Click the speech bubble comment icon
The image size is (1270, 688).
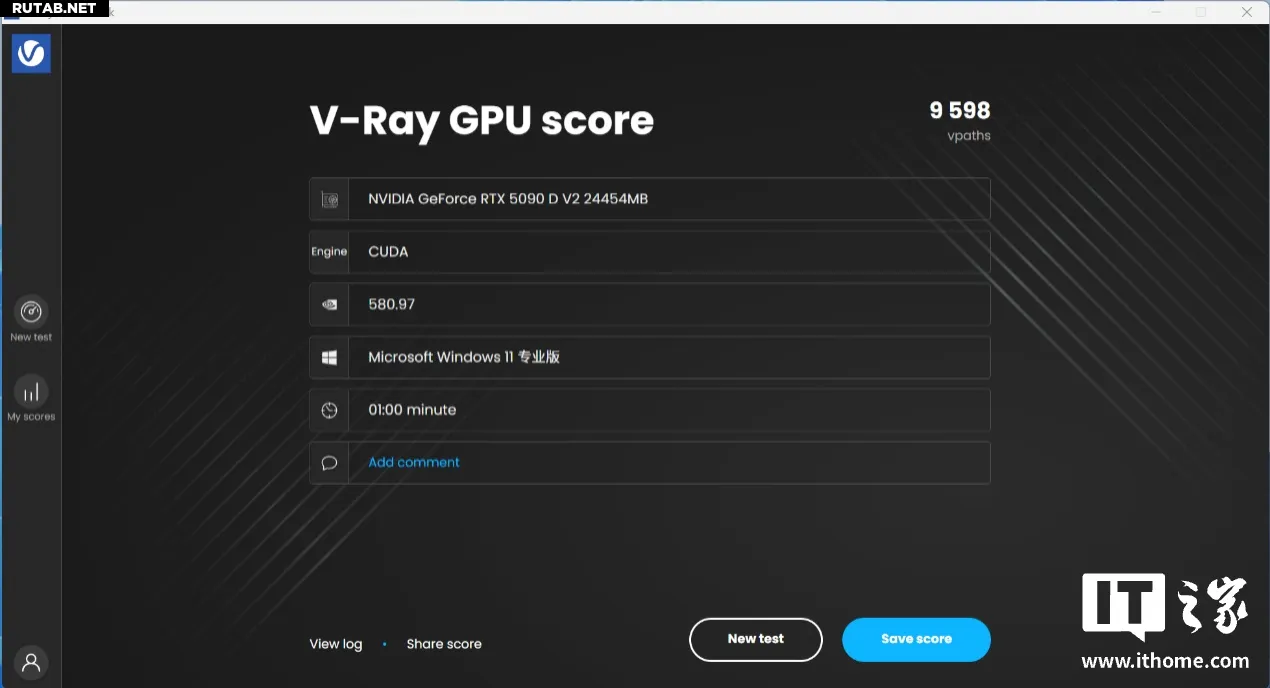coord(329,463)
